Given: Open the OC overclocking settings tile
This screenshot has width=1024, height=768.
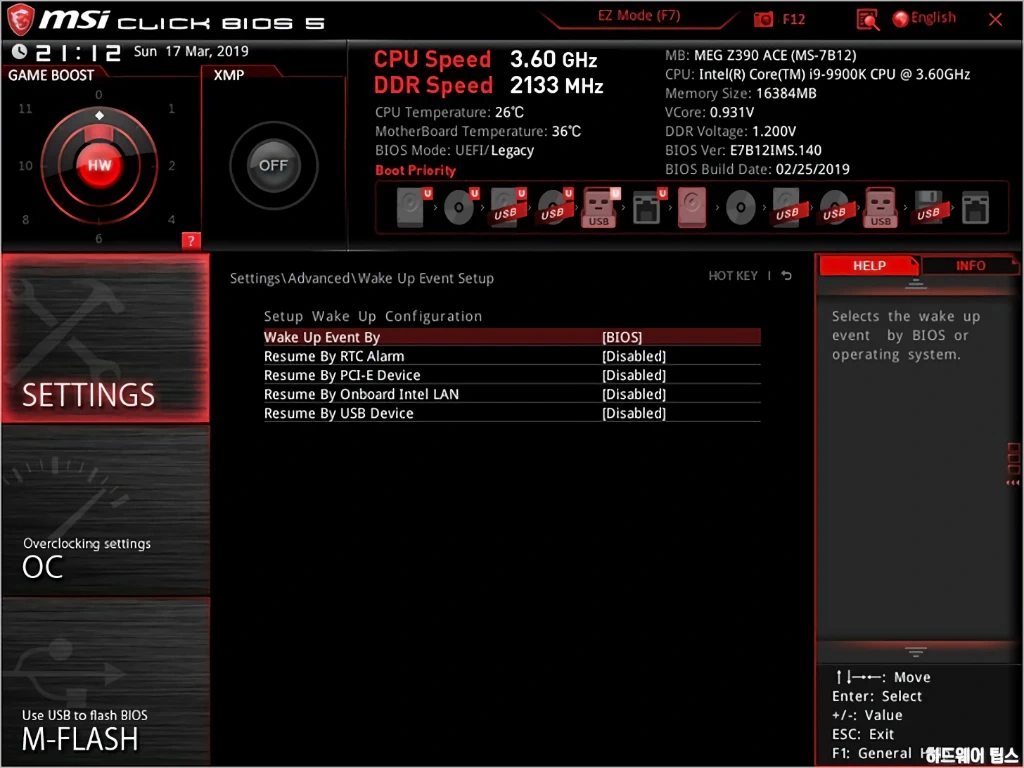Looking at the screenshot, I should point(106,511).
